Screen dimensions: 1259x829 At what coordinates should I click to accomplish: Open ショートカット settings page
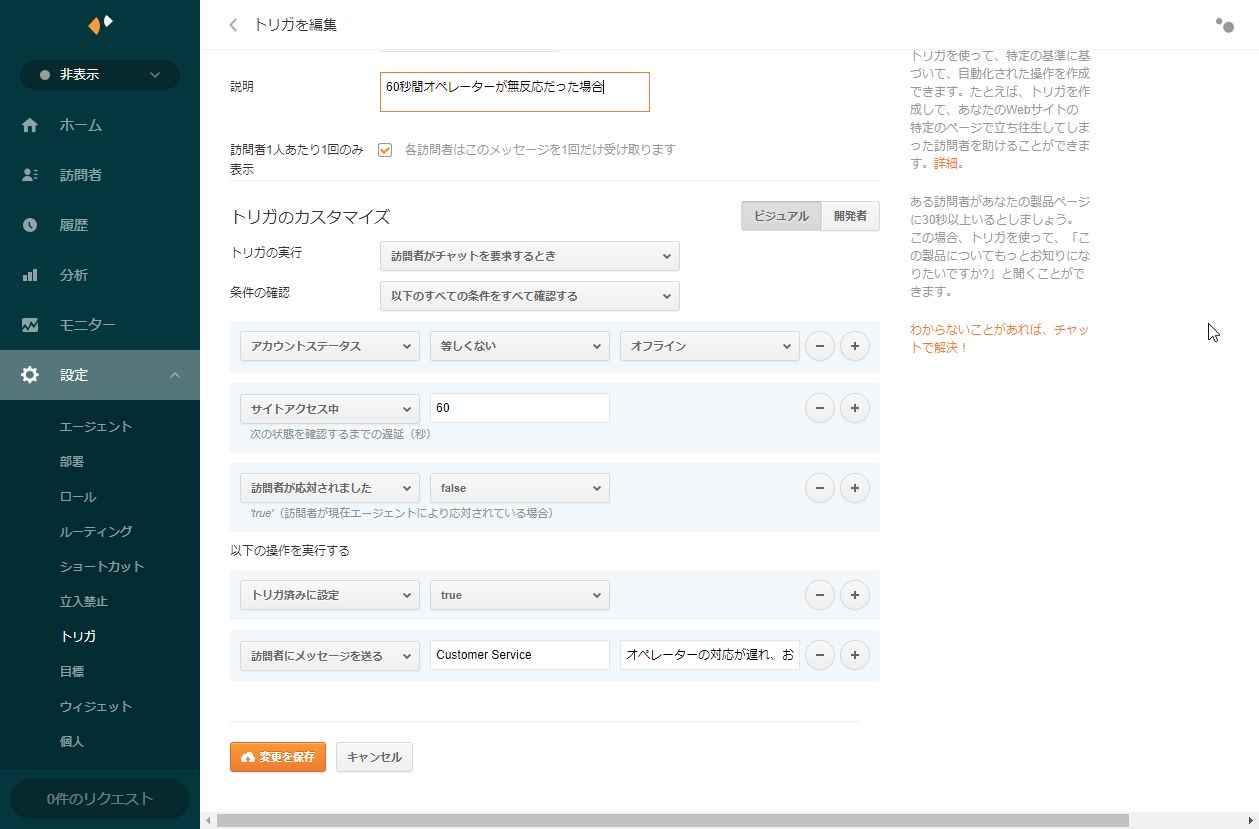(x=102, y=566)
